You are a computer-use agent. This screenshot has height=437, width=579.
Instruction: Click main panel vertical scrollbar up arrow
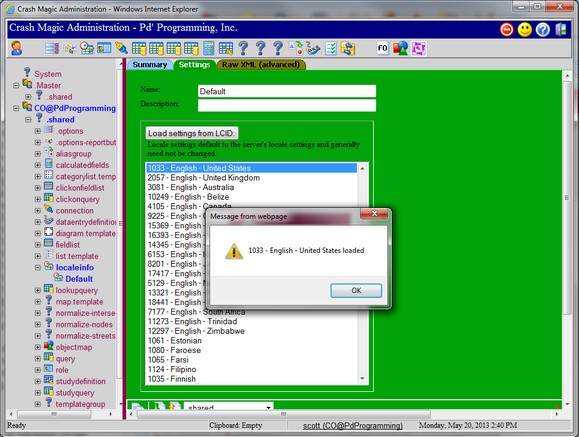click(x=568, y=75)
